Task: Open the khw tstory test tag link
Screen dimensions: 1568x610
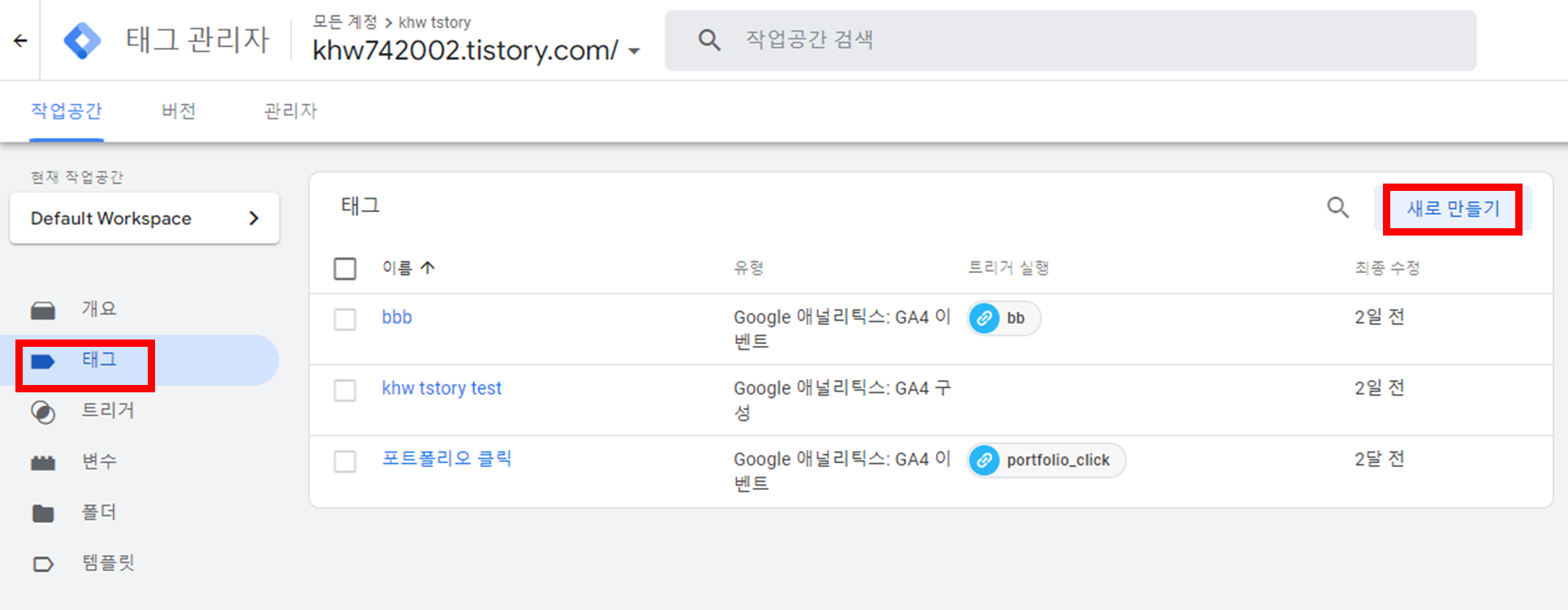Action: pyautogui.click(x=442, y=388)
